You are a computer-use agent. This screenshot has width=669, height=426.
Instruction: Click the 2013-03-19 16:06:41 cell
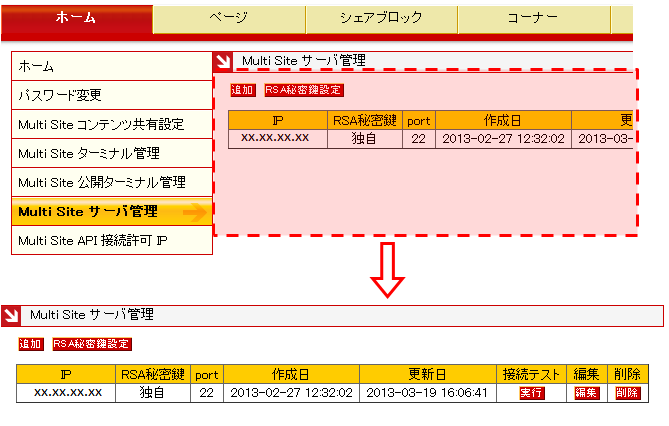click(x=428, y=393)
